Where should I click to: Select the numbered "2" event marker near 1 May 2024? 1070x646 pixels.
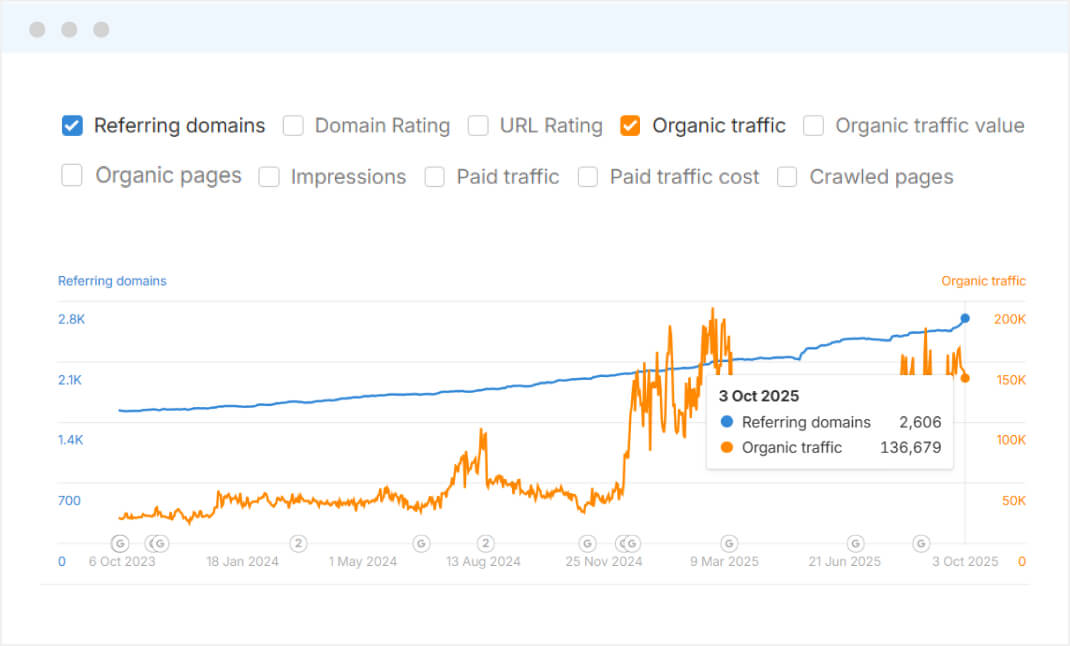298,544
